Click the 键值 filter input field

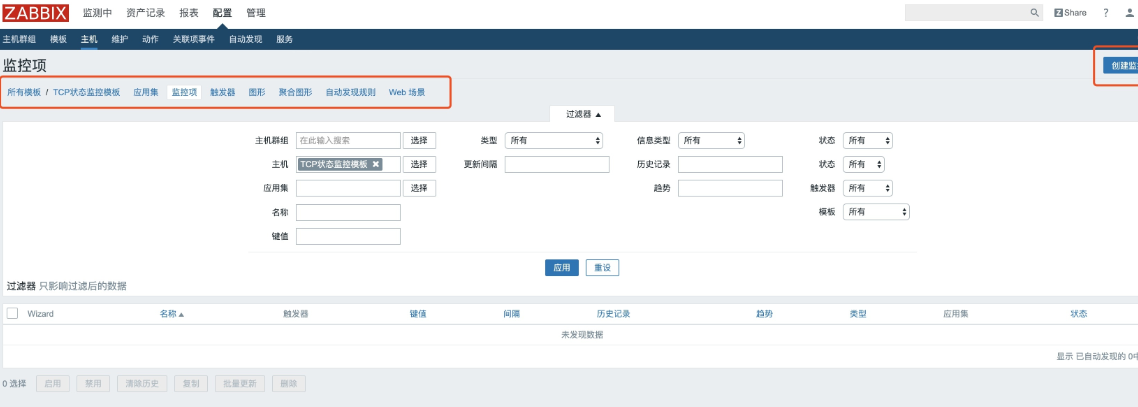(348, 237)
